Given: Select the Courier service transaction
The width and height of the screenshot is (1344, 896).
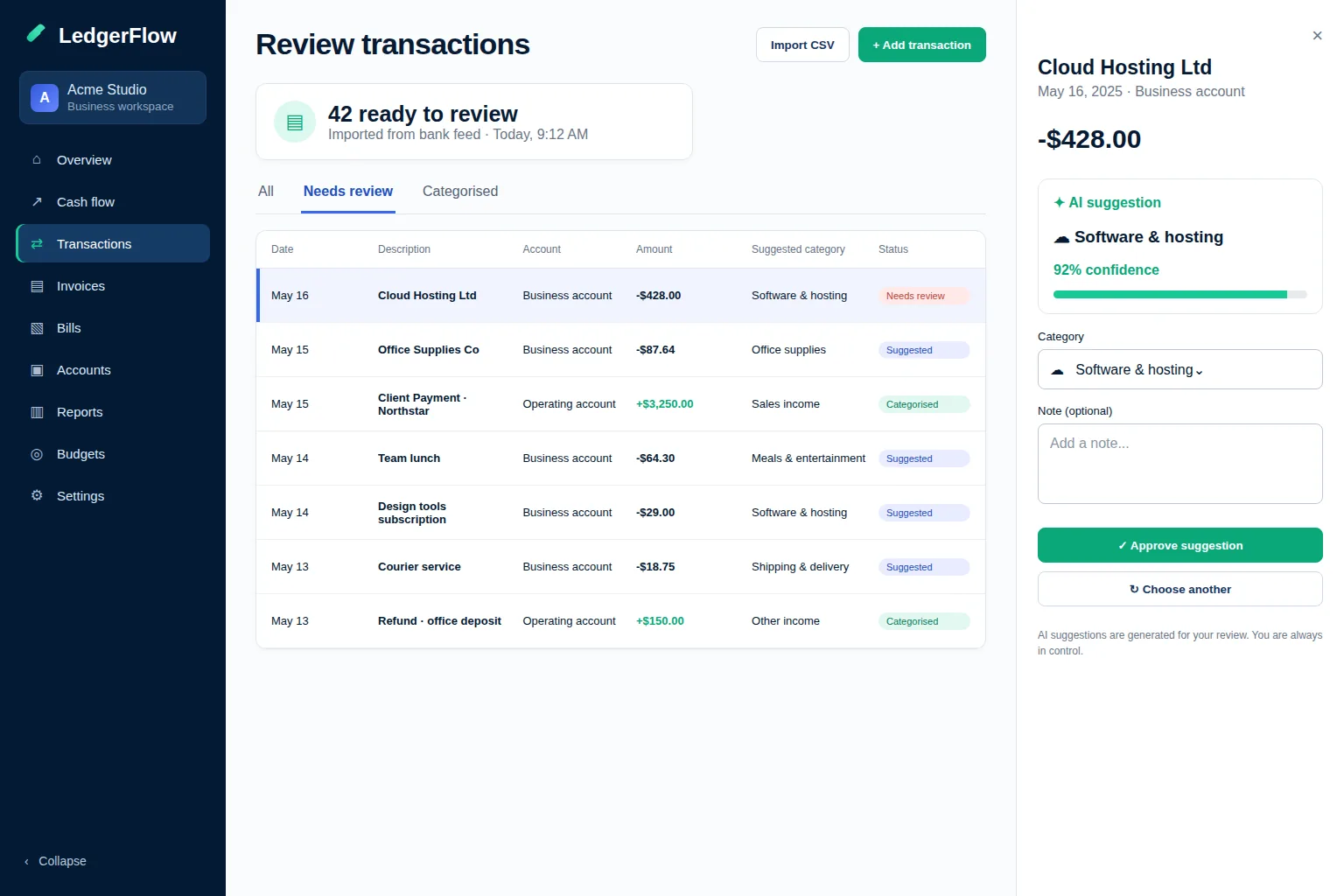Looking at the screenshot, I should [620, 567].
